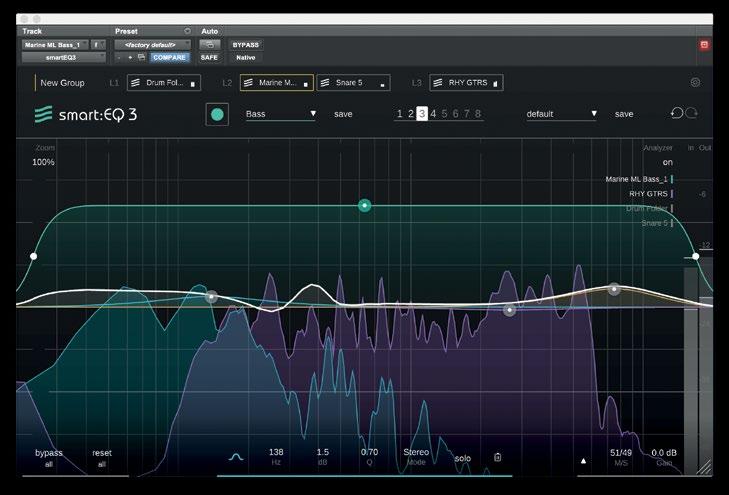Toggle Snare 5 analyzer visibility

click(657, 223)
